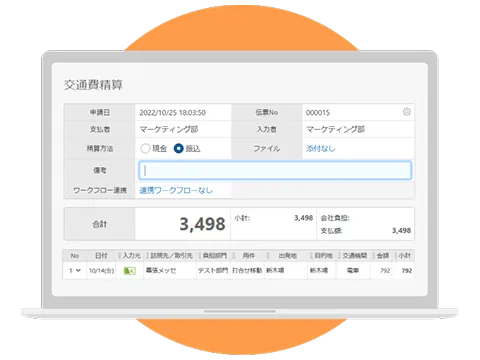This screenshot has width=480, height=360.
Task: Click the 出発地 cell 新木場
Action: (x=275, y=271)
